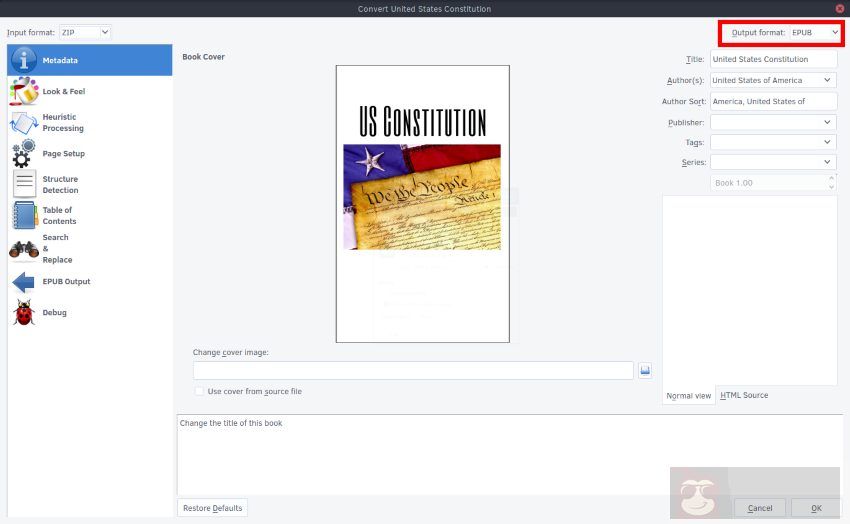Select the EPUB Output arrow icon
850x524 pixels.
click(24, 282)
